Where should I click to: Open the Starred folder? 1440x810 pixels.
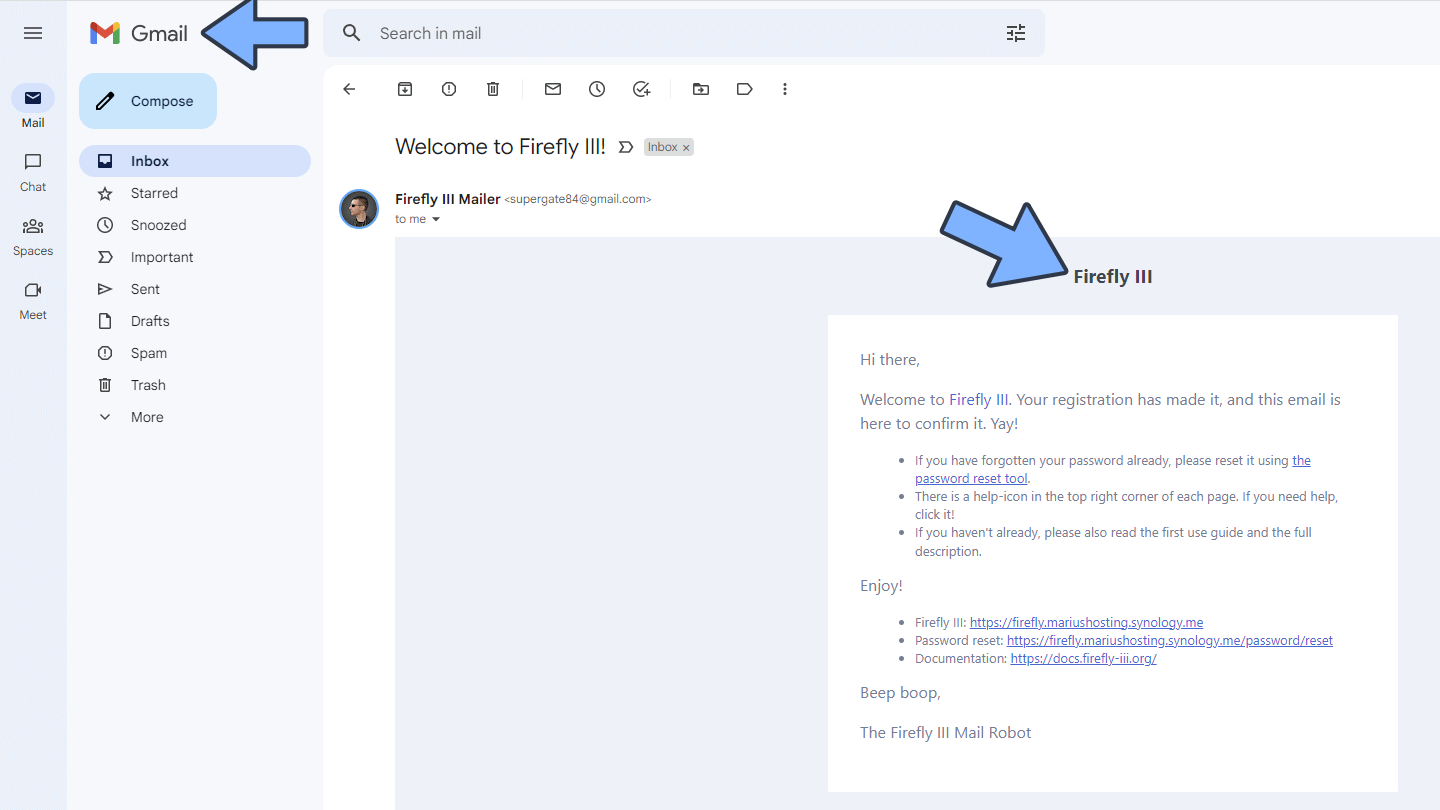154,193
